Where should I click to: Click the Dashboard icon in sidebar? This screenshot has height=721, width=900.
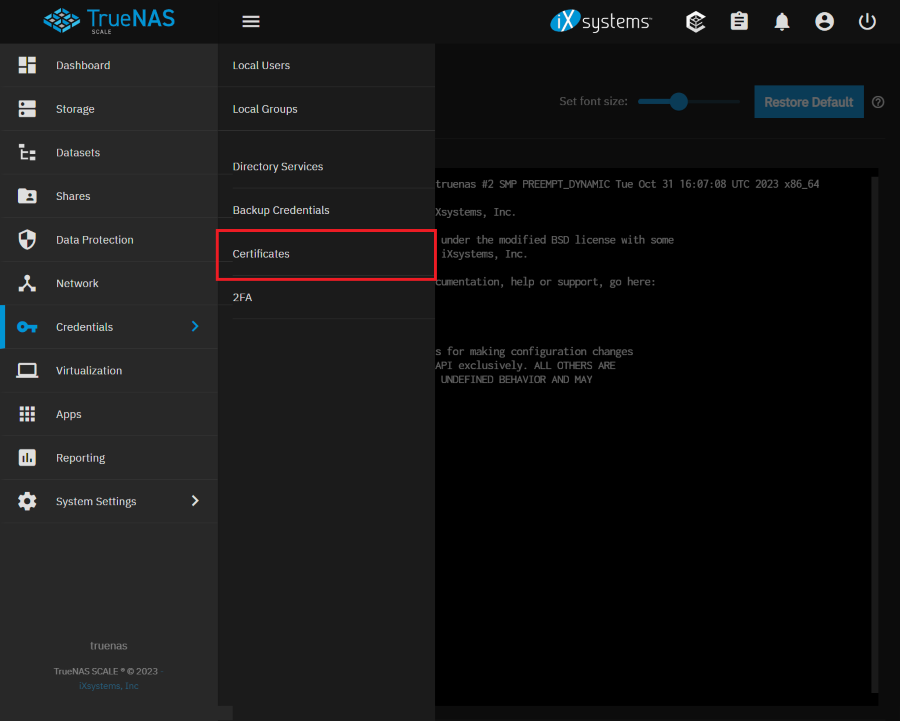27,65
